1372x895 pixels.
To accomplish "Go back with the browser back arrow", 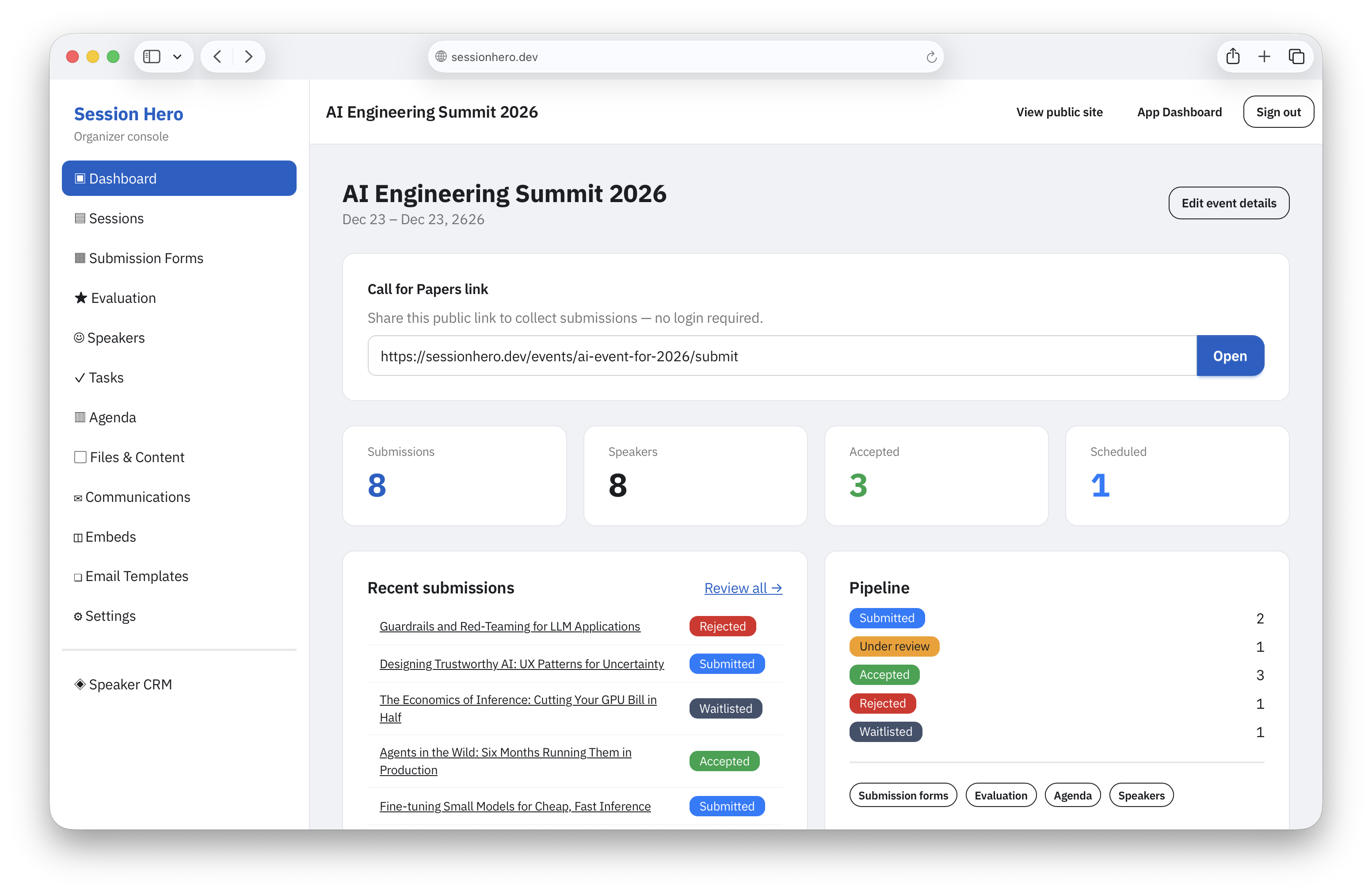I will [217, 57].
